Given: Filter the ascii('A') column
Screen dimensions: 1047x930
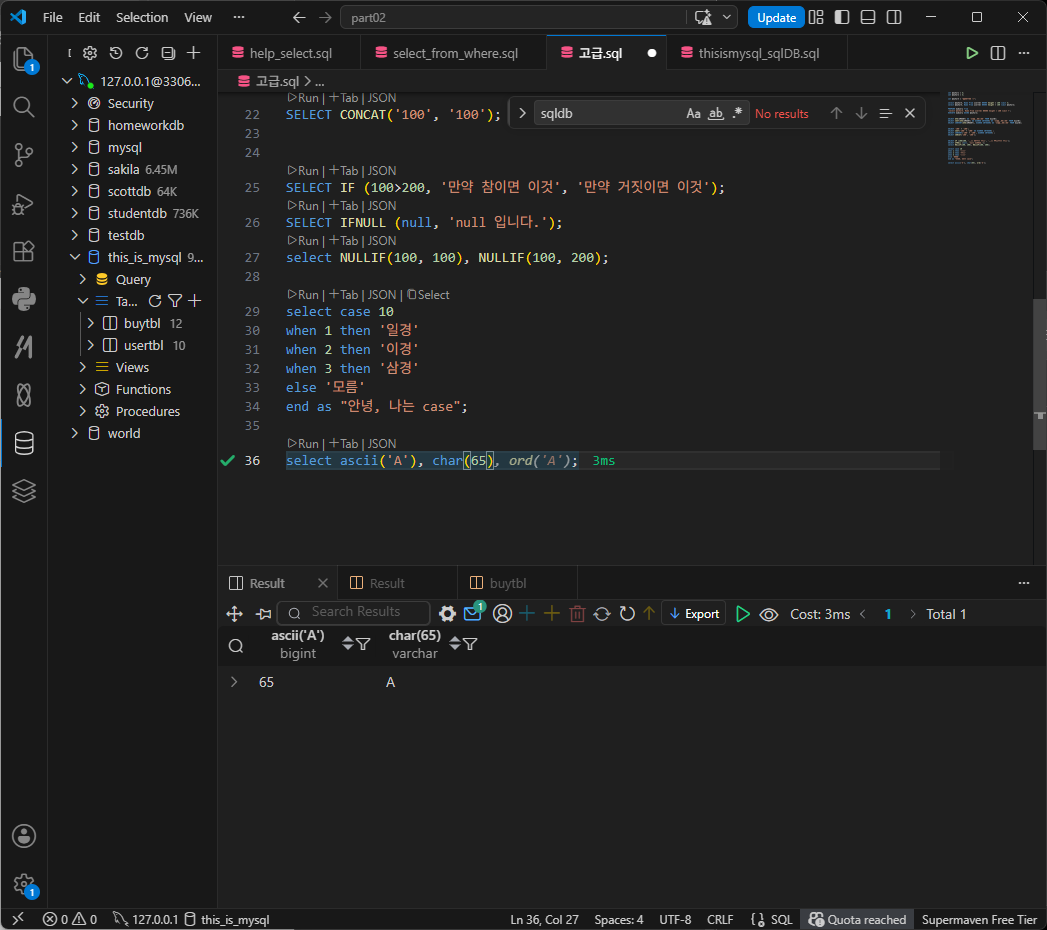Looking at the screenshot, I should coord(363,644).
